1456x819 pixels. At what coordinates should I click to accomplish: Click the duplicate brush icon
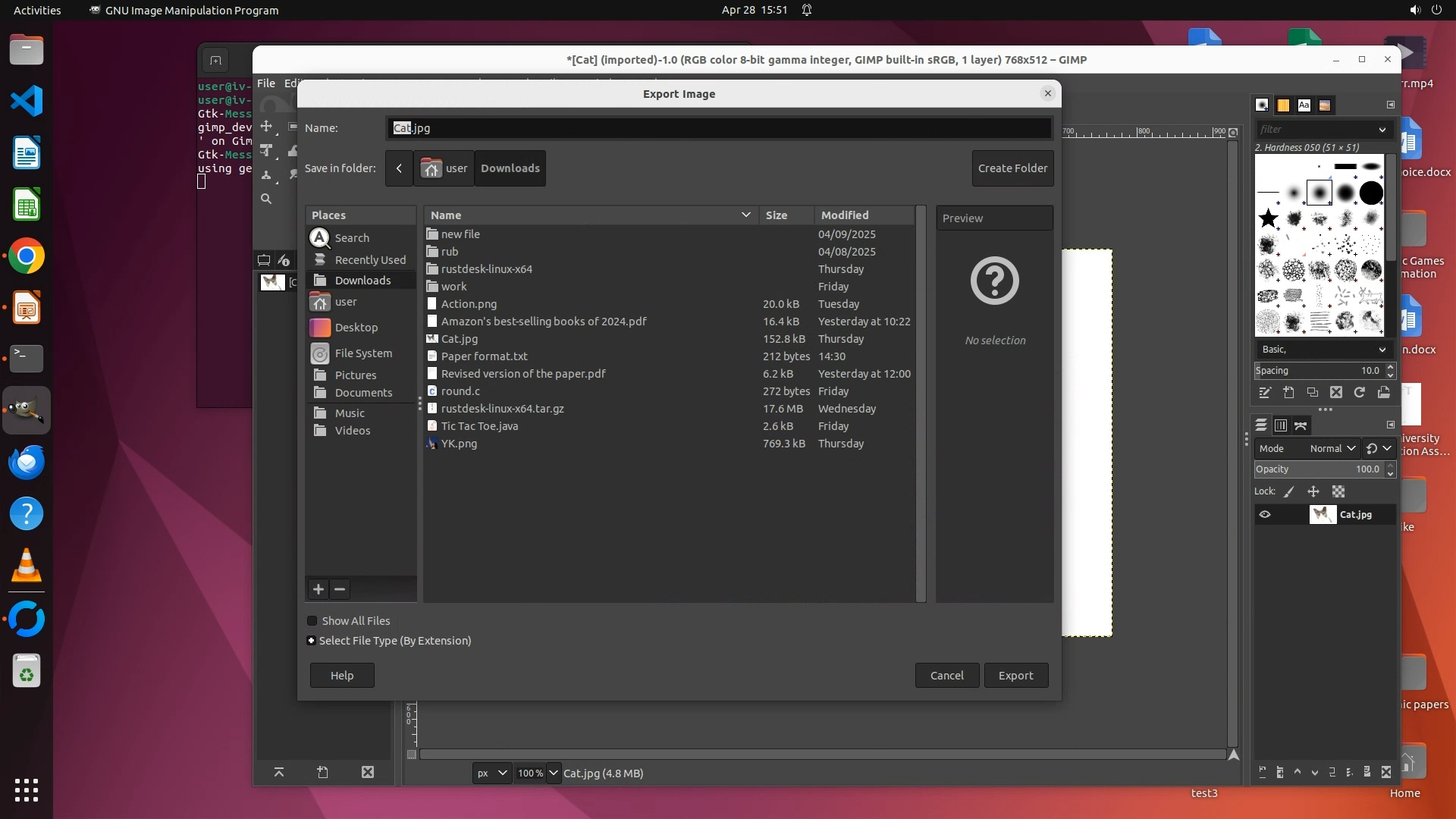click(x=1312, y=392)
